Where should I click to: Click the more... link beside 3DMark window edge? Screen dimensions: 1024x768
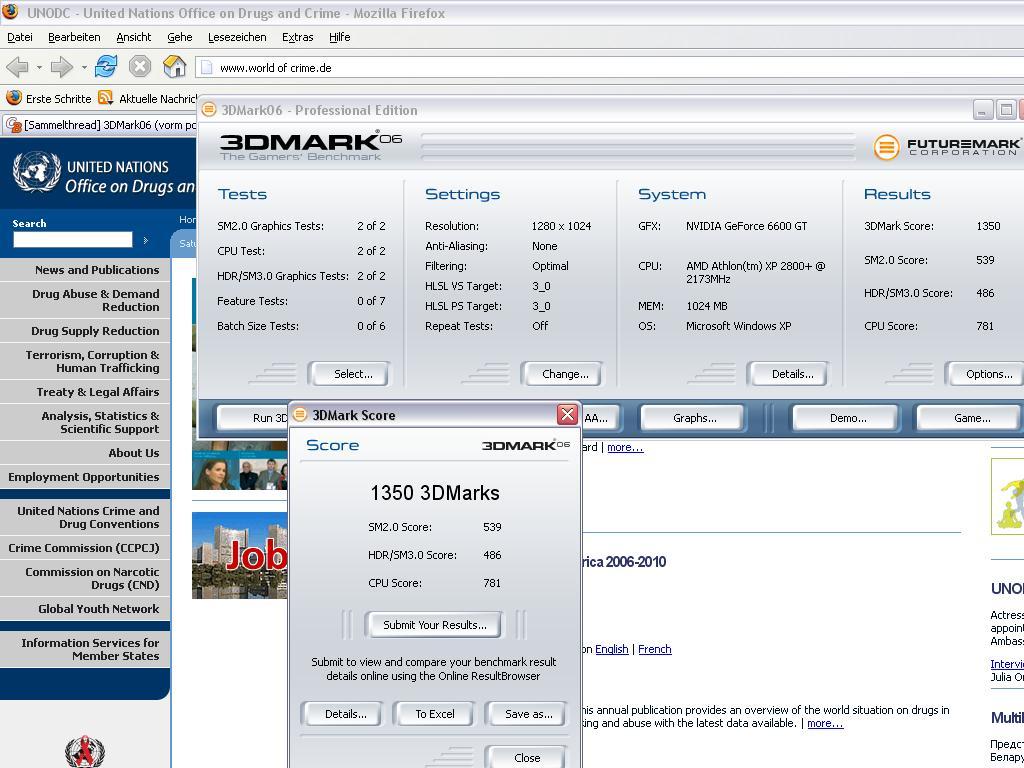pos(625,447)
